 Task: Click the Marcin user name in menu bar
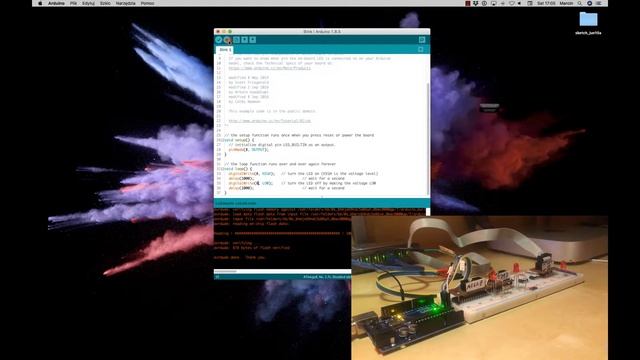tap(566, 3)
